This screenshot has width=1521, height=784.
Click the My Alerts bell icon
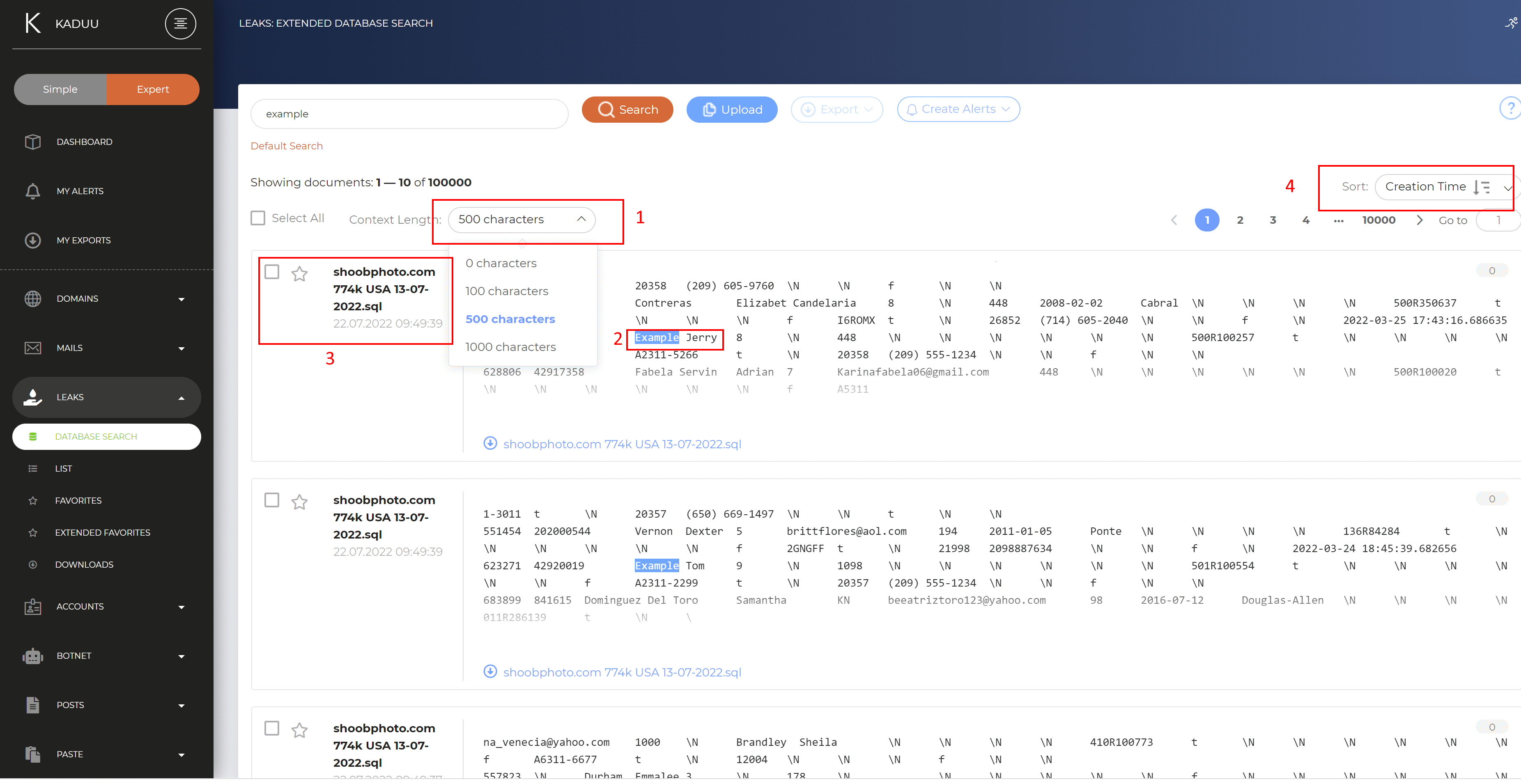[32, 191]
